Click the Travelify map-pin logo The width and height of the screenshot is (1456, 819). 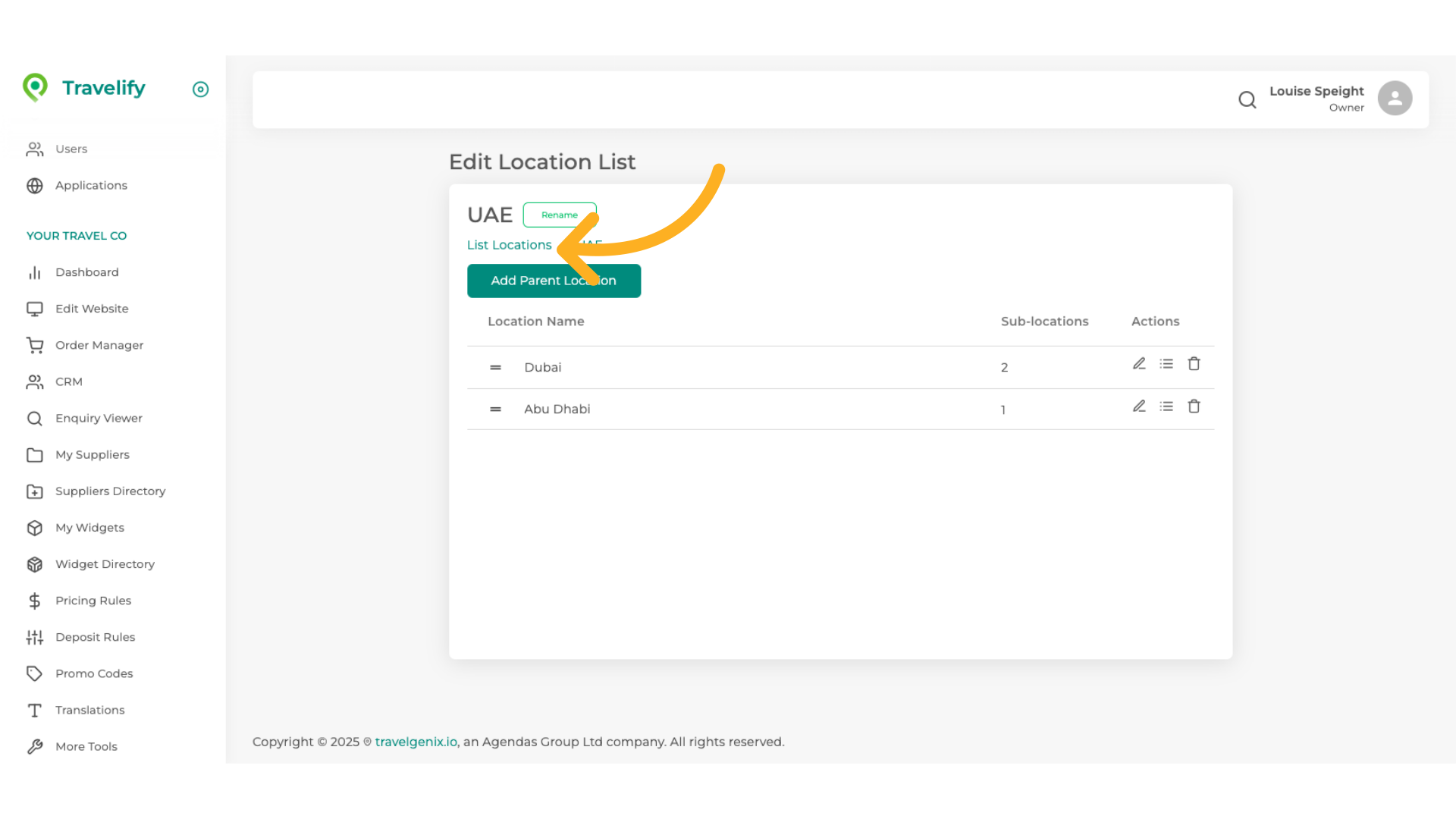tap(36, 88)
